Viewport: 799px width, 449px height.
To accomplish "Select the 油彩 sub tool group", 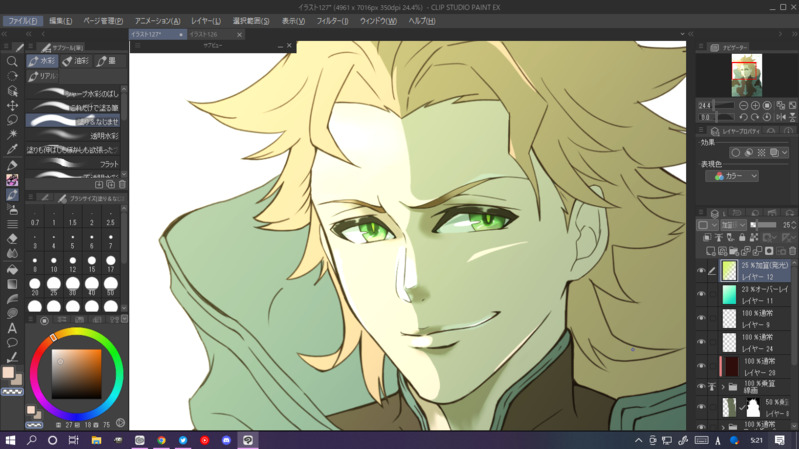I will [x=75, y=61].
